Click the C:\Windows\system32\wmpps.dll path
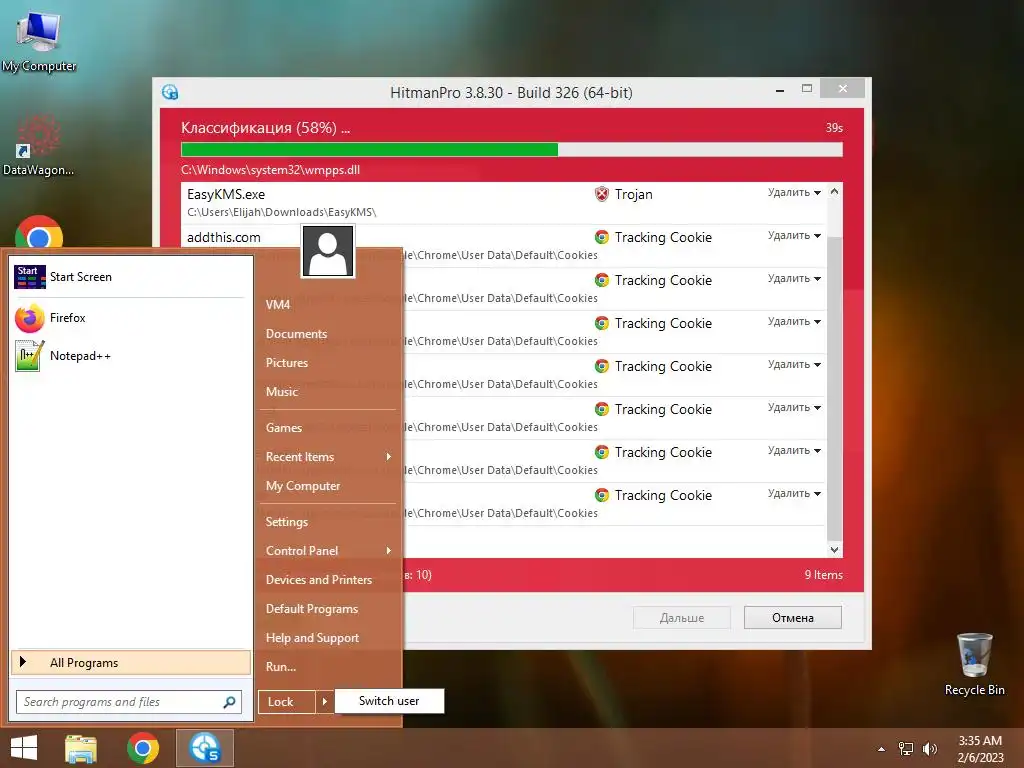 click(x=270, y=170)
